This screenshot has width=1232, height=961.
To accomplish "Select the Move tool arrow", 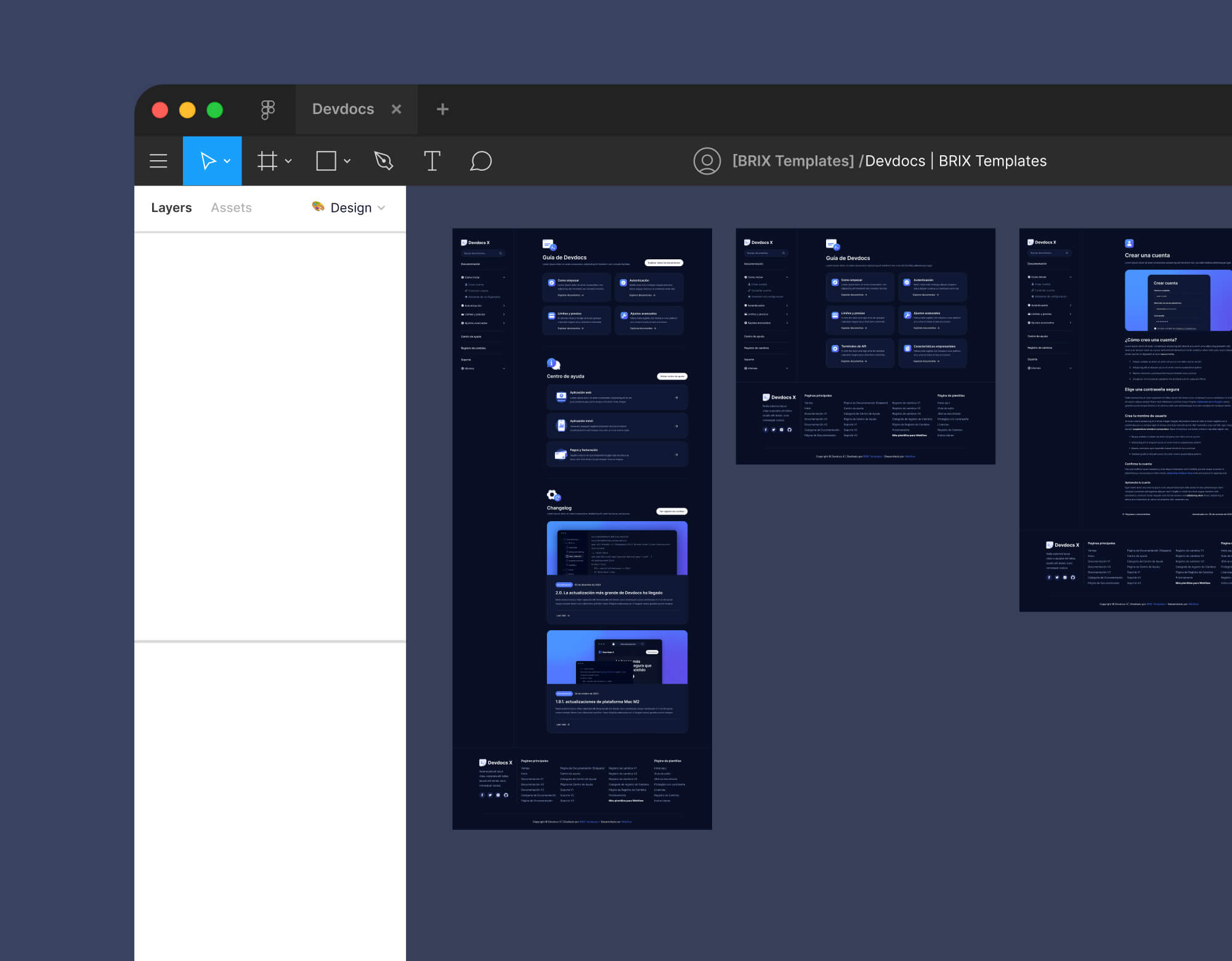I will pyautogui.click(x=208, y=161).
